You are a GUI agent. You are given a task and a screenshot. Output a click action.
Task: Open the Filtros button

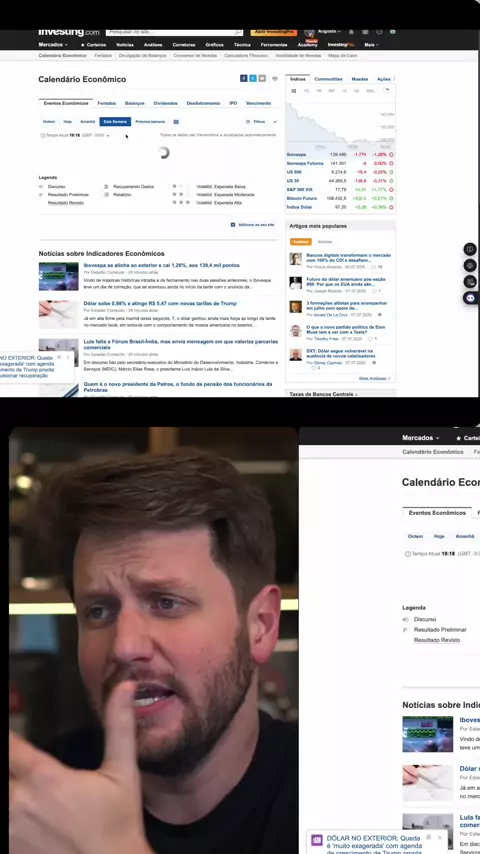tap(256, 122)
